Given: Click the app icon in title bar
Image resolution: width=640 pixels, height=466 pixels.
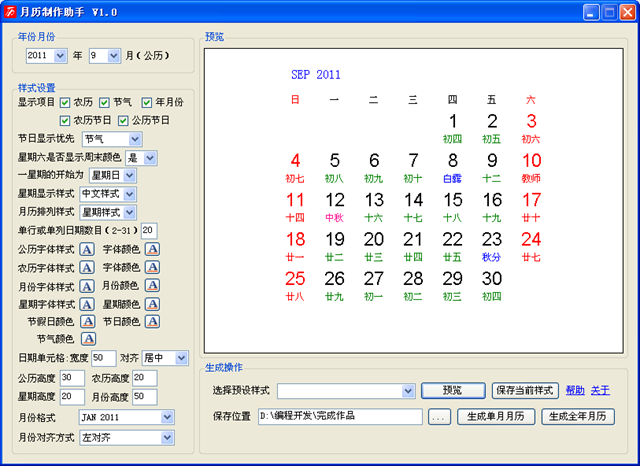Looking at the screenshot, I should pos(10,12).
